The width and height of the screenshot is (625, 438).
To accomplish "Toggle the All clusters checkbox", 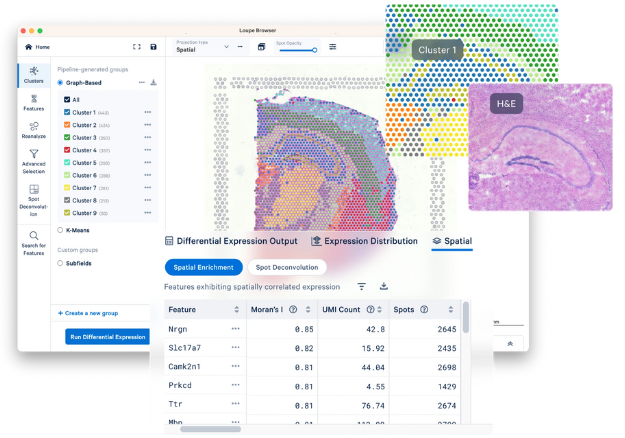I will point(67,100).
